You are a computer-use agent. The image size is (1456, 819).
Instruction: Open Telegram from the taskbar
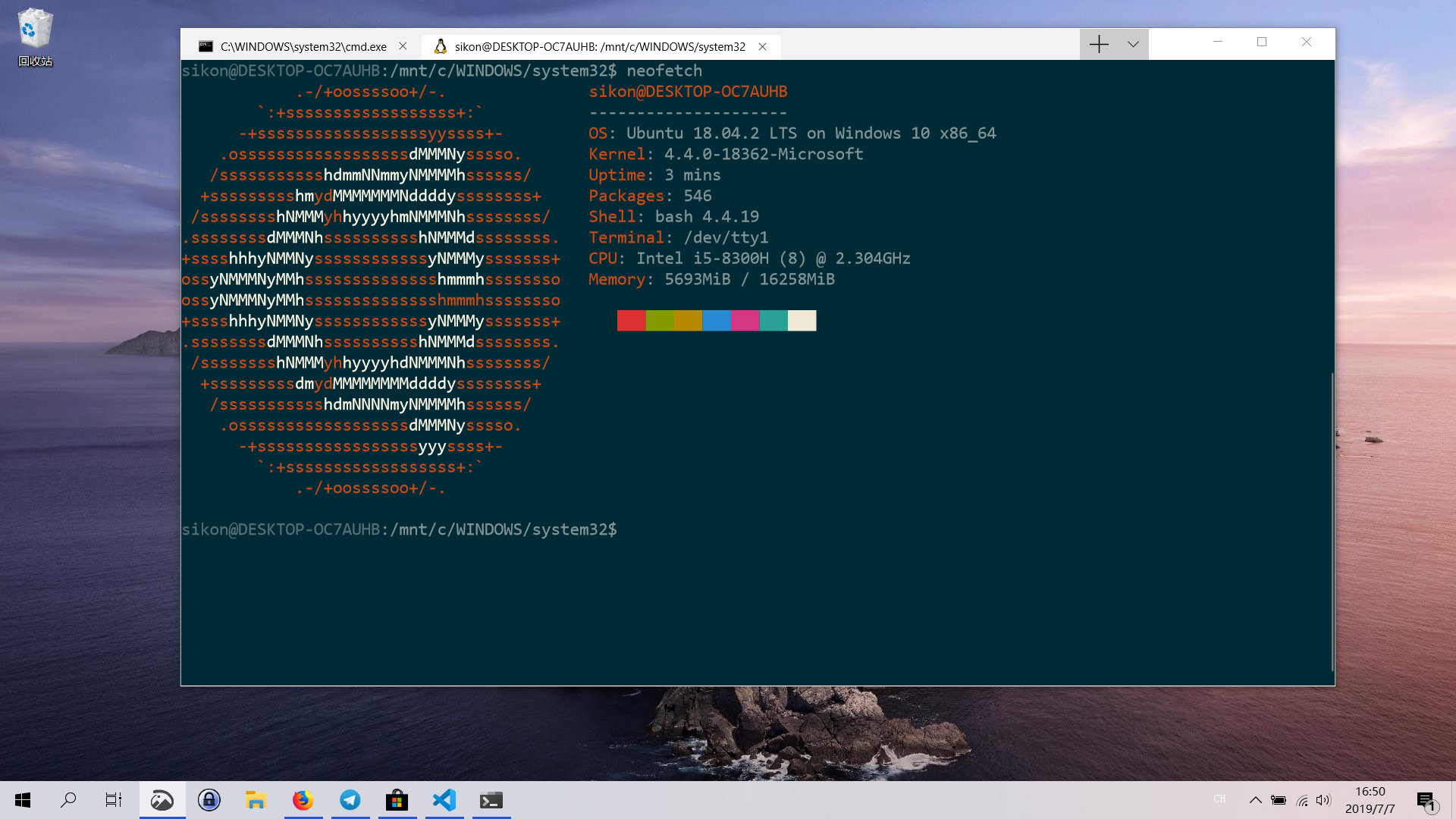[350, 800]
